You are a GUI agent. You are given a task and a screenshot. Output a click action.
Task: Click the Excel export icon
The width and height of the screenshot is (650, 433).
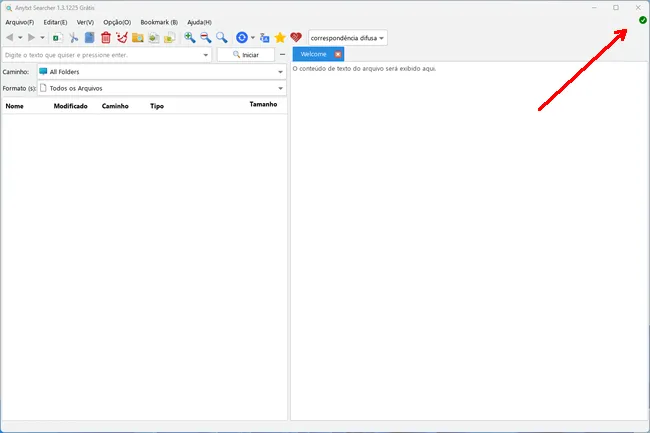coord(57,38)
